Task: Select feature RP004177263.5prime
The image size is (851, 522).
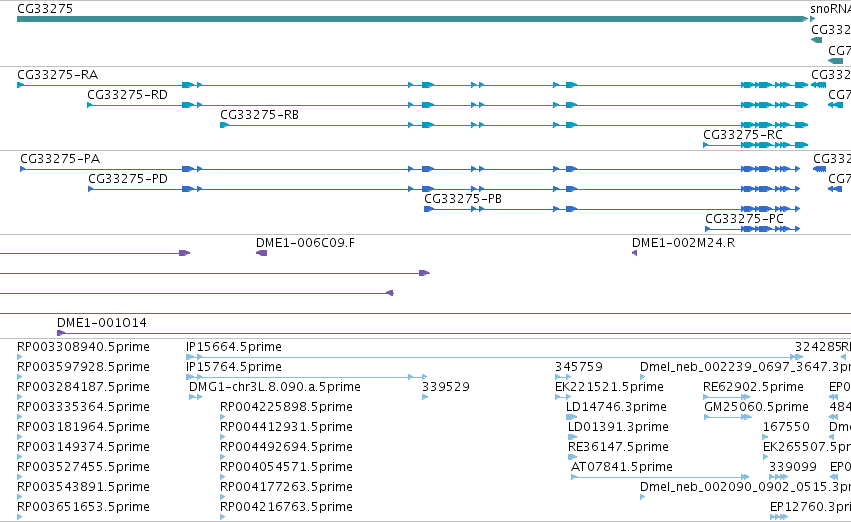Action: [287, 487]
